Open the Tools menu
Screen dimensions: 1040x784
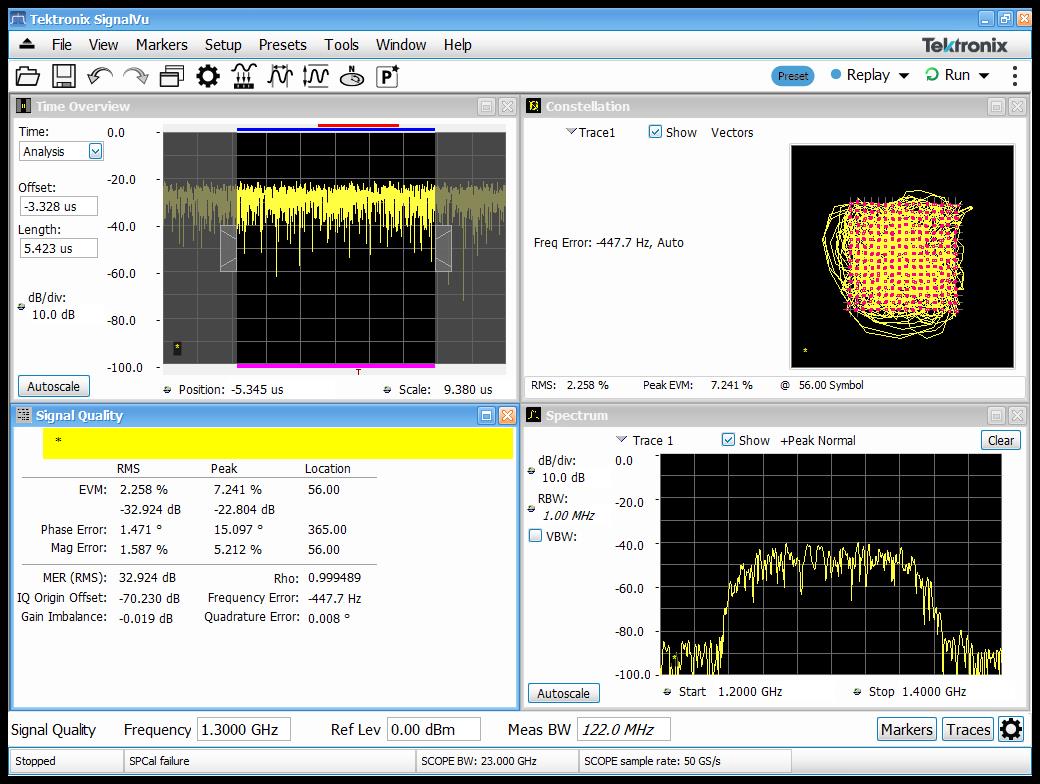tap(341, 44)
